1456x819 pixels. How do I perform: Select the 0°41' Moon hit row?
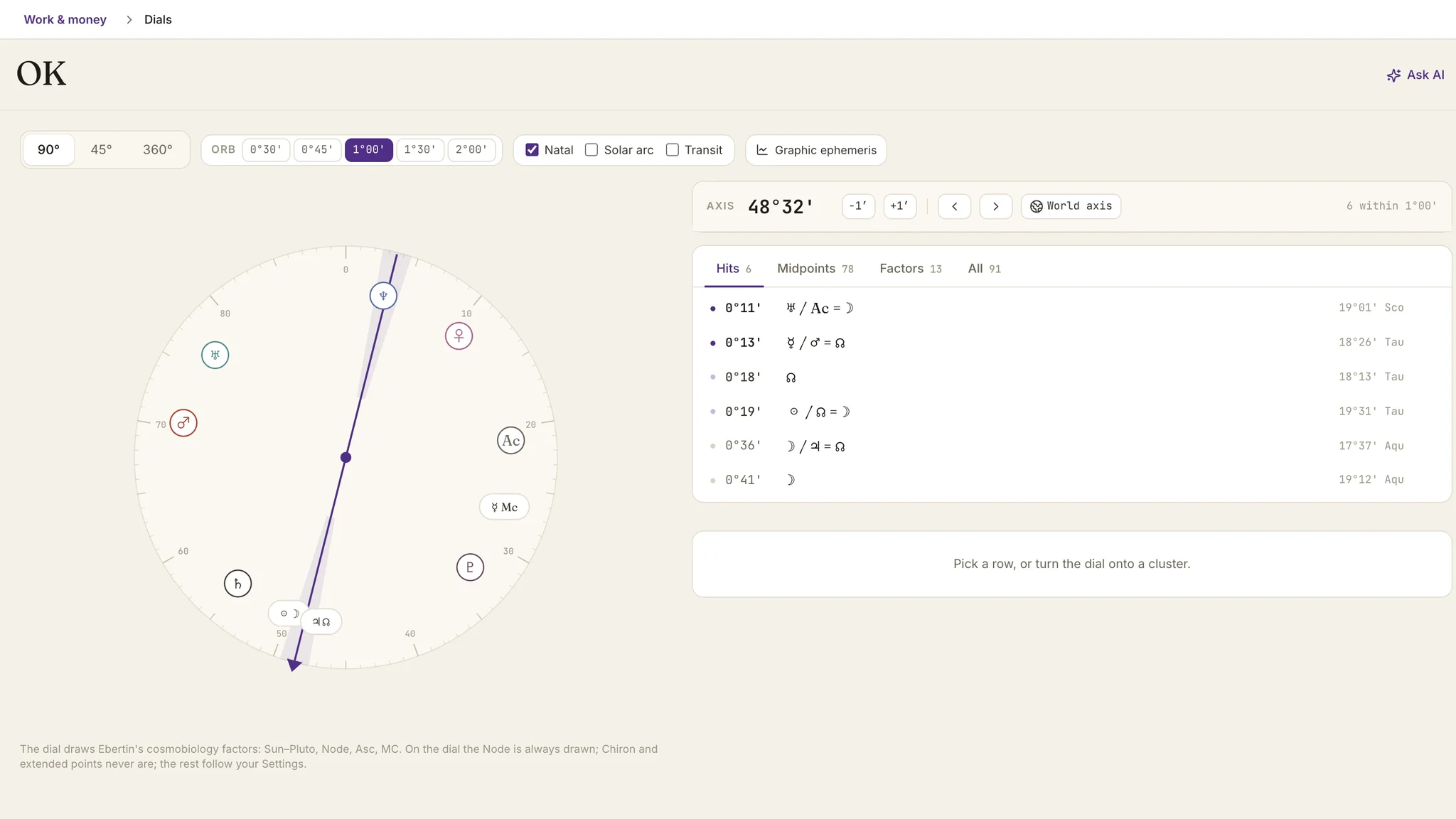1072,480
